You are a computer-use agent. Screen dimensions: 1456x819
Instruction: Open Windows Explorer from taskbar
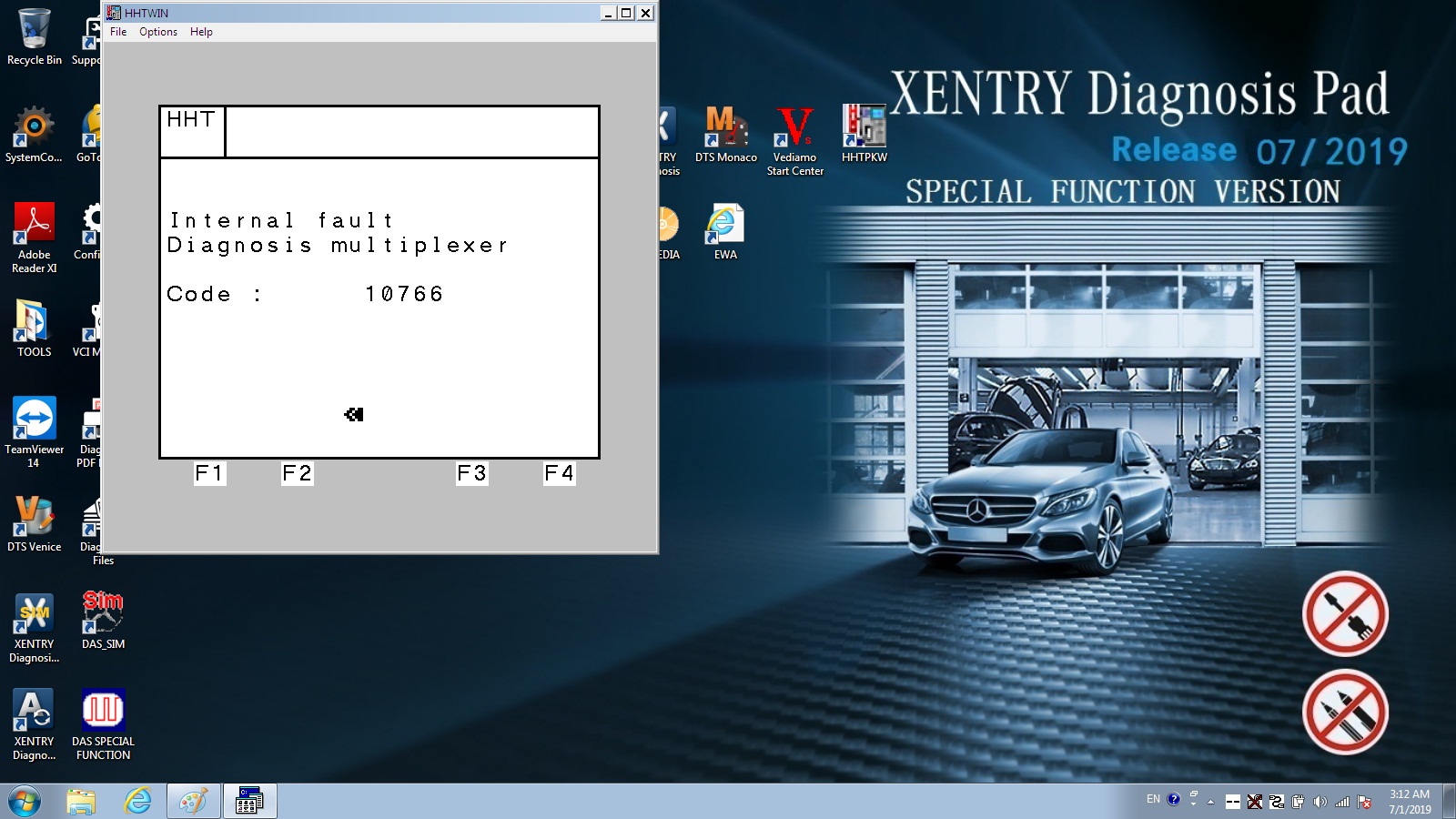(81, 802)
